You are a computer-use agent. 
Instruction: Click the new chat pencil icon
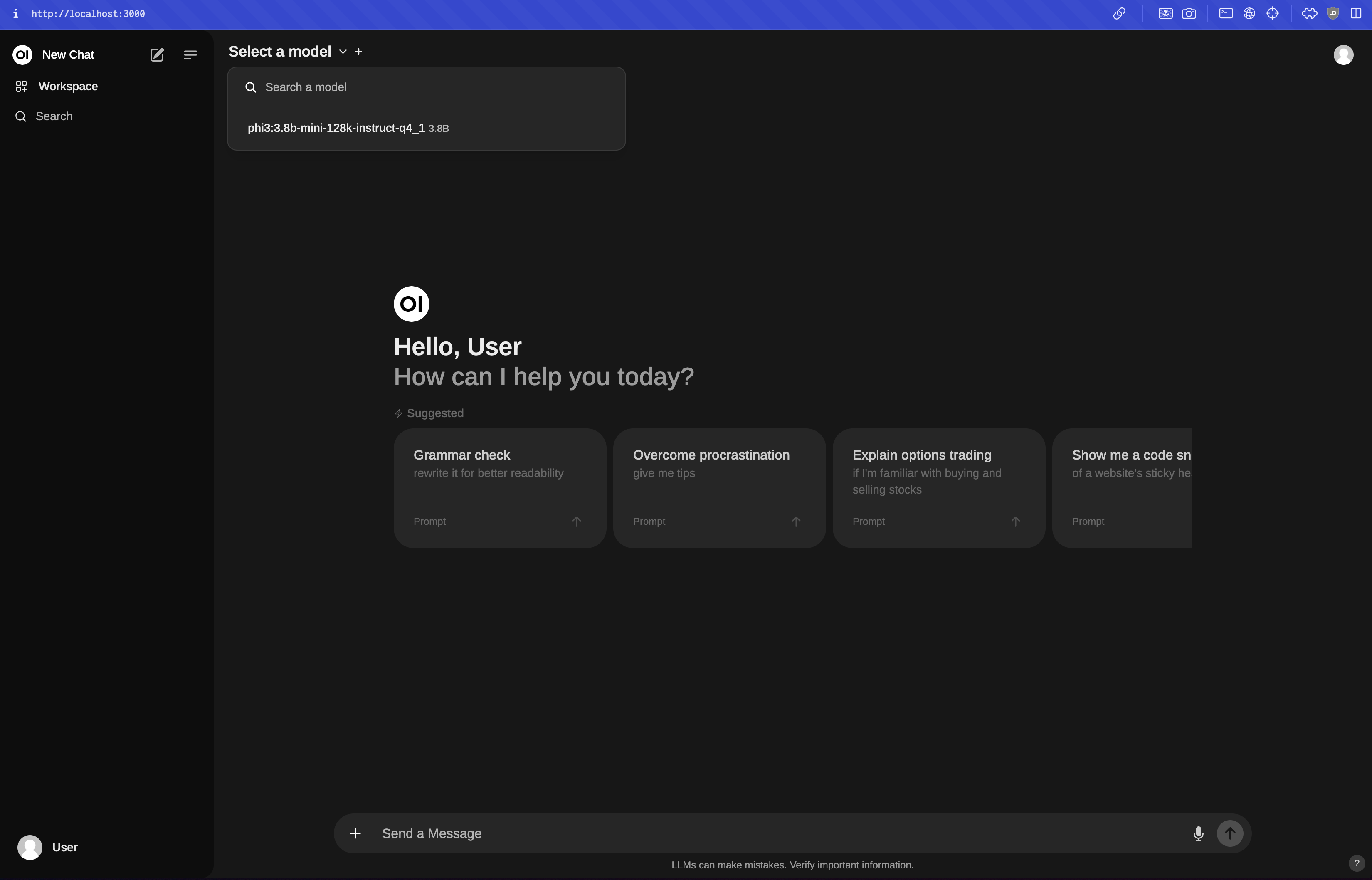(x=156, y=55)
